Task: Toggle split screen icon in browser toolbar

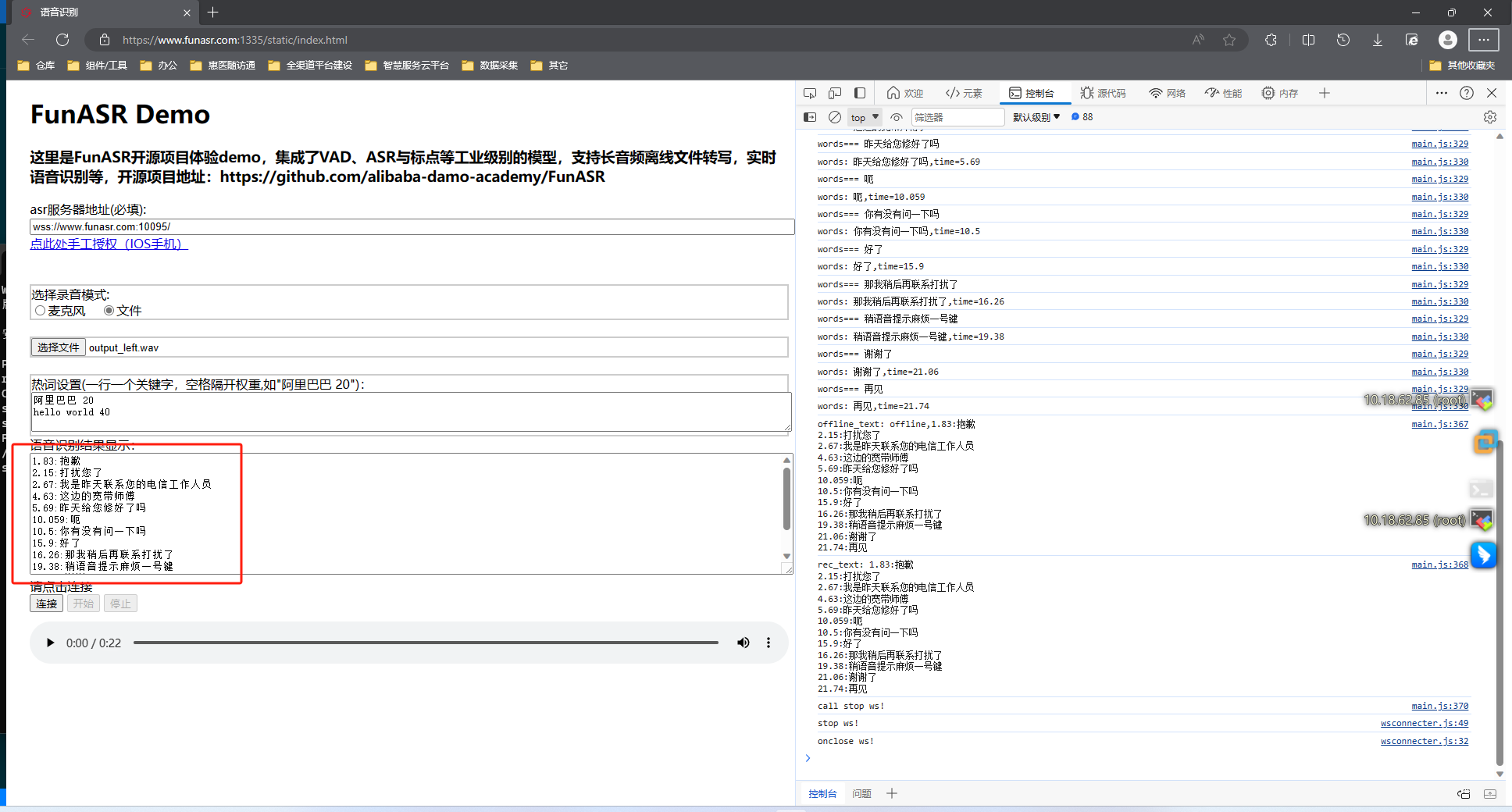Action: [x=1309, y=40]
